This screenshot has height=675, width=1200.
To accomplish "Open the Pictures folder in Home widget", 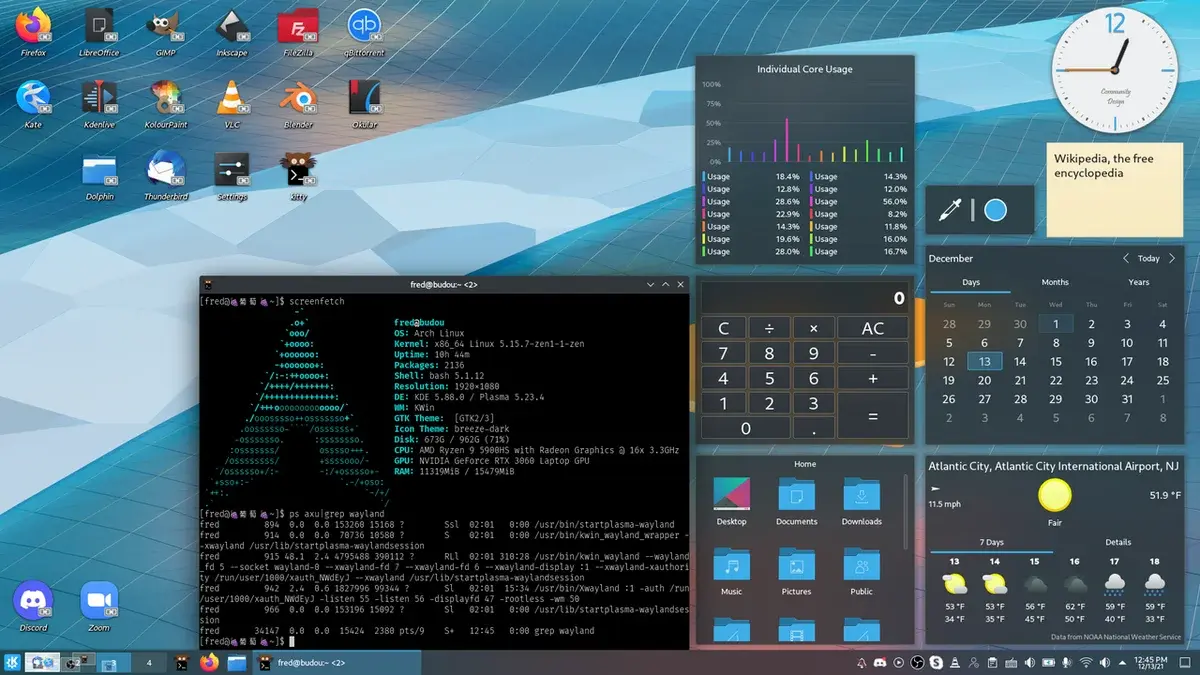I will click(x=796, y=572).
